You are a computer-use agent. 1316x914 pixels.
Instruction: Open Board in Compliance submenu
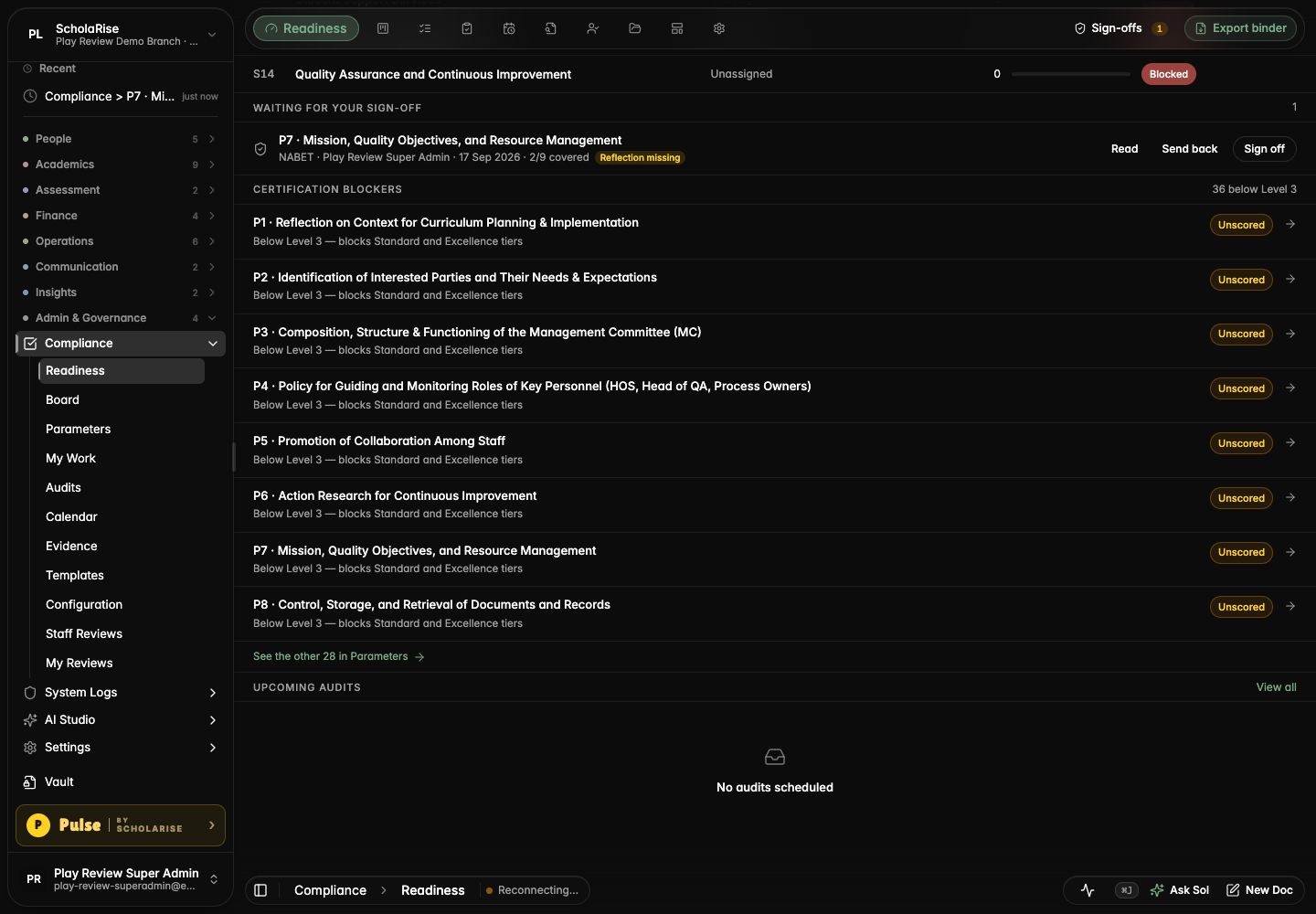click(121, 400)
